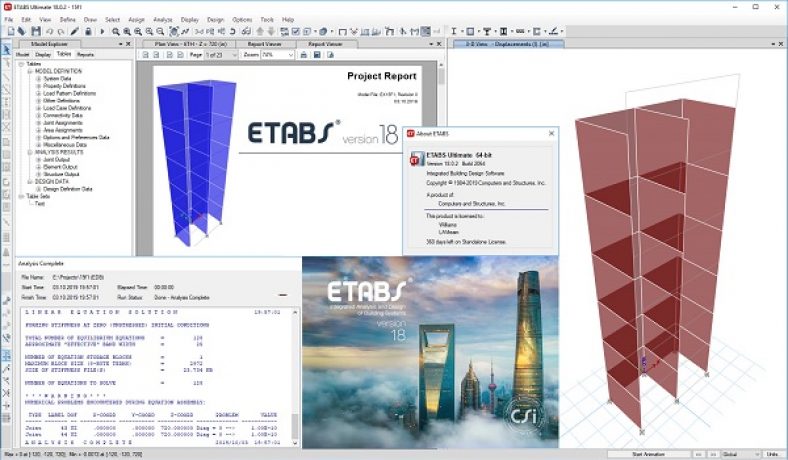The height and width of the screenshot is (460, 788).
Task: Open the Analyze menu
Action: click(x=163, y=20)
